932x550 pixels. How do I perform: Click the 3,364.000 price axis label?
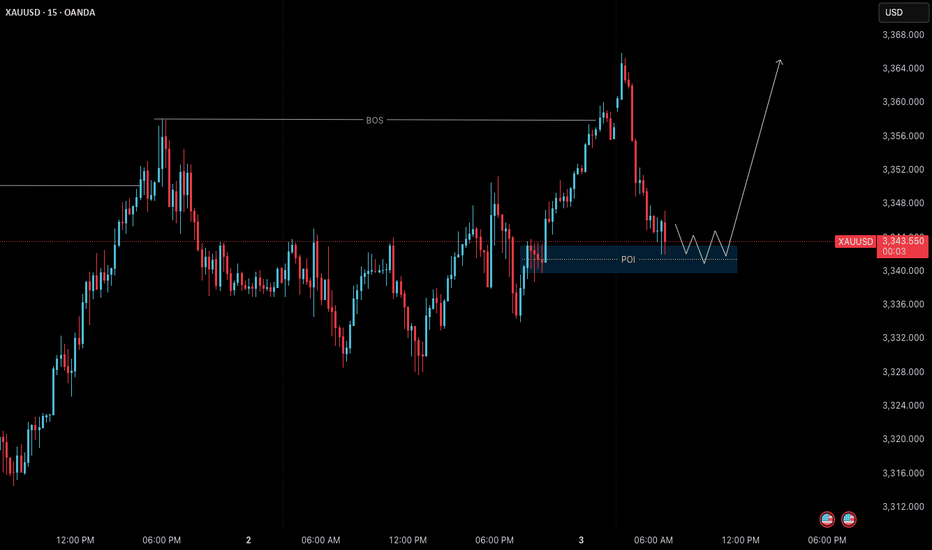coord(903,68)
